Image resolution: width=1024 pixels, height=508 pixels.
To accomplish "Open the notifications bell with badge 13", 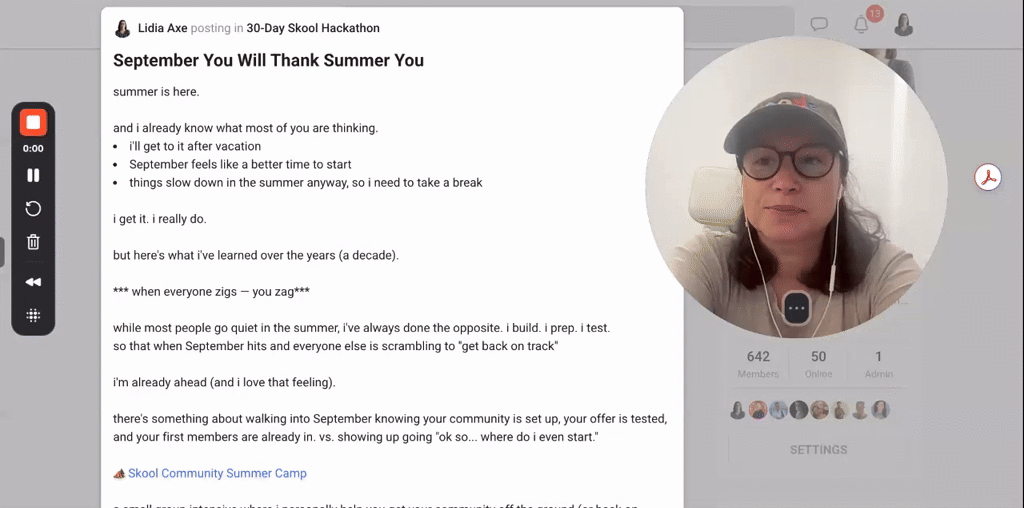I will click(862, 25).
